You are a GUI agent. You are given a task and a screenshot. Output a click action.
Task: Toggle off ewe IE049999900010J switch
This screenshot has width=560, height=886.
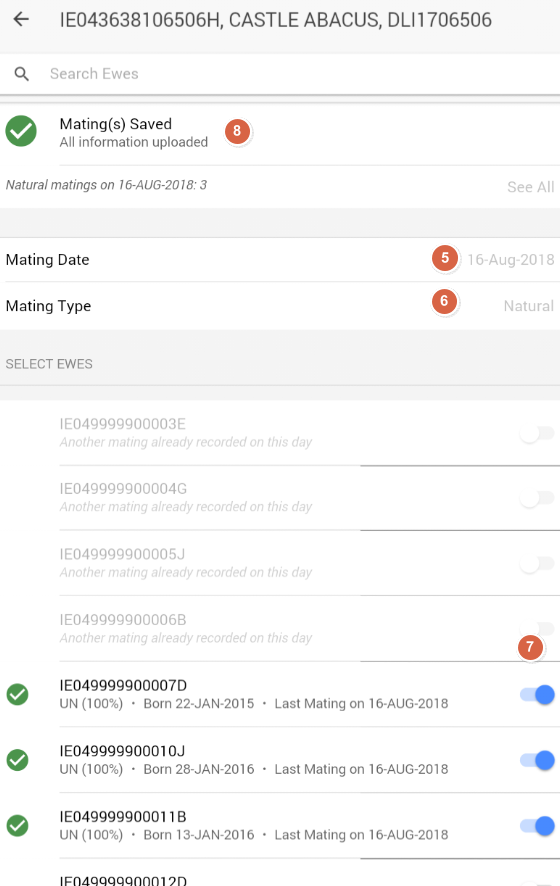click(x=537, y=760)
